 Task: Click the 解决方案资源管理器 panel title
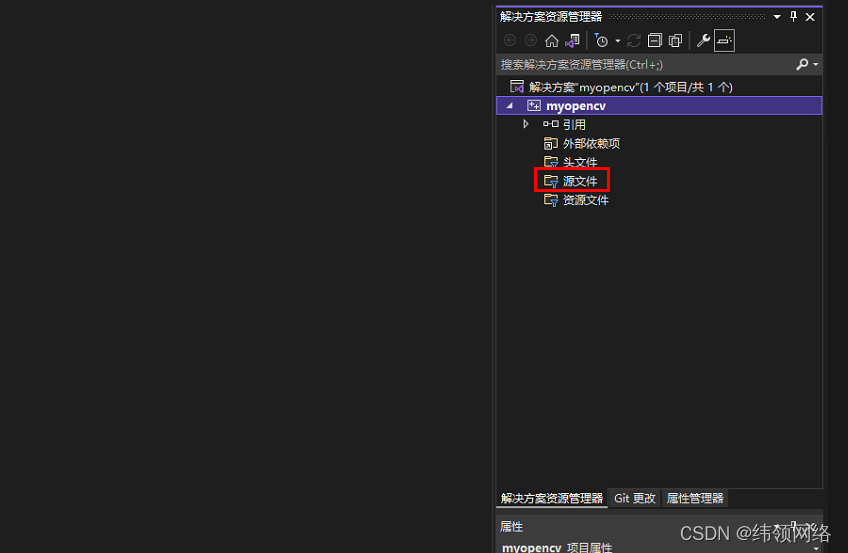pos(551,17)
